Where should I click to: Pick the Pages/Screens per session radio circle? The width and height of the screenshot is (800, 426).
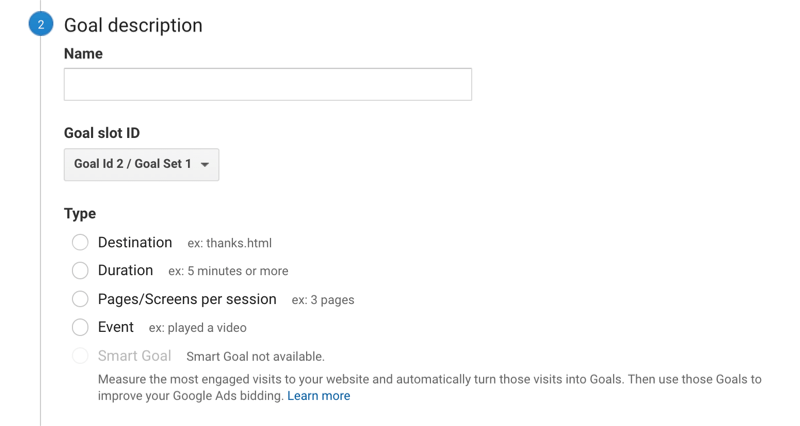click(x=80, y=299)
